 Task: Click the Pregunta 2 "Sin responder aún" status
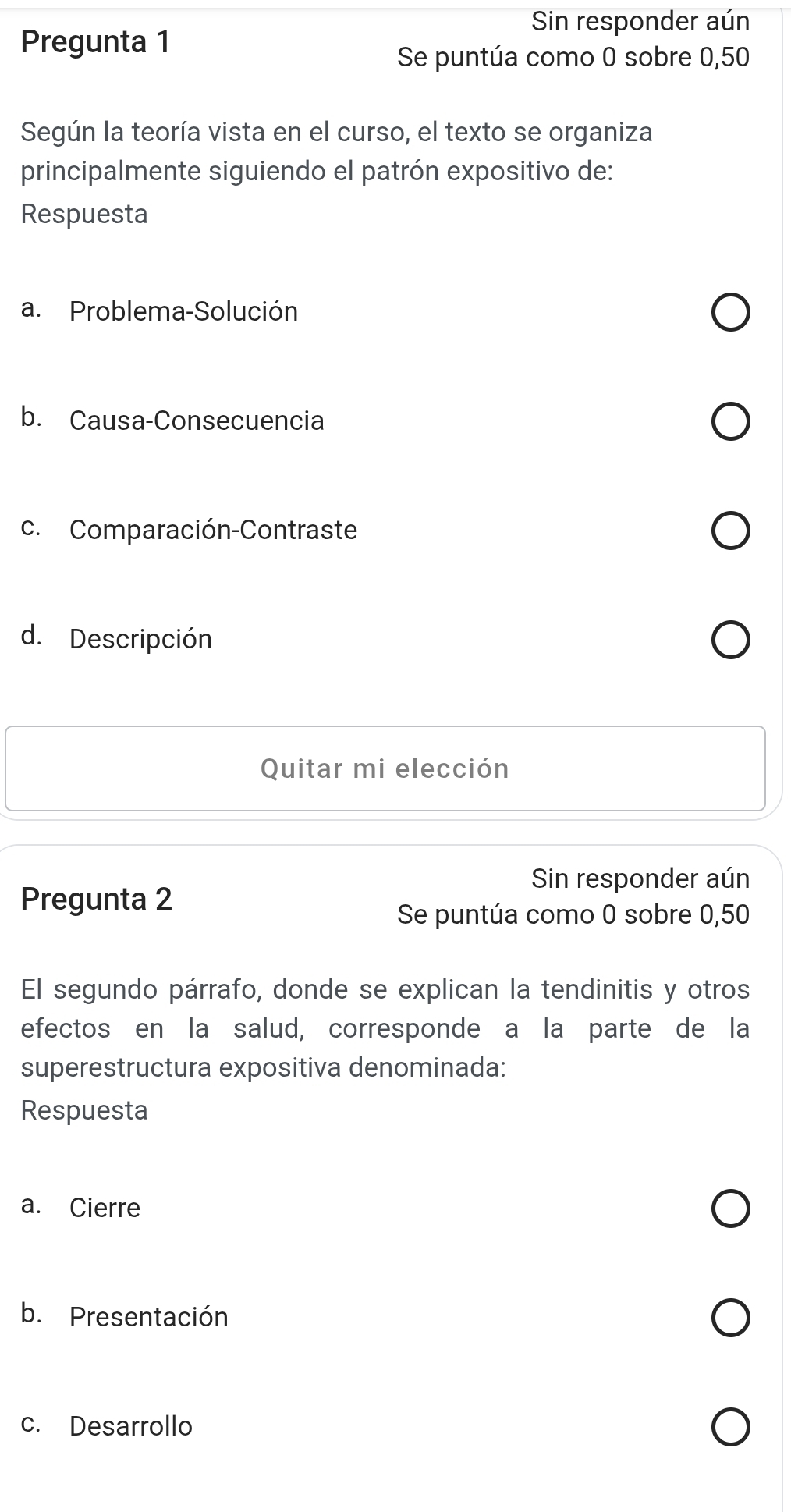pyautogui.click(x=640, y=879)
